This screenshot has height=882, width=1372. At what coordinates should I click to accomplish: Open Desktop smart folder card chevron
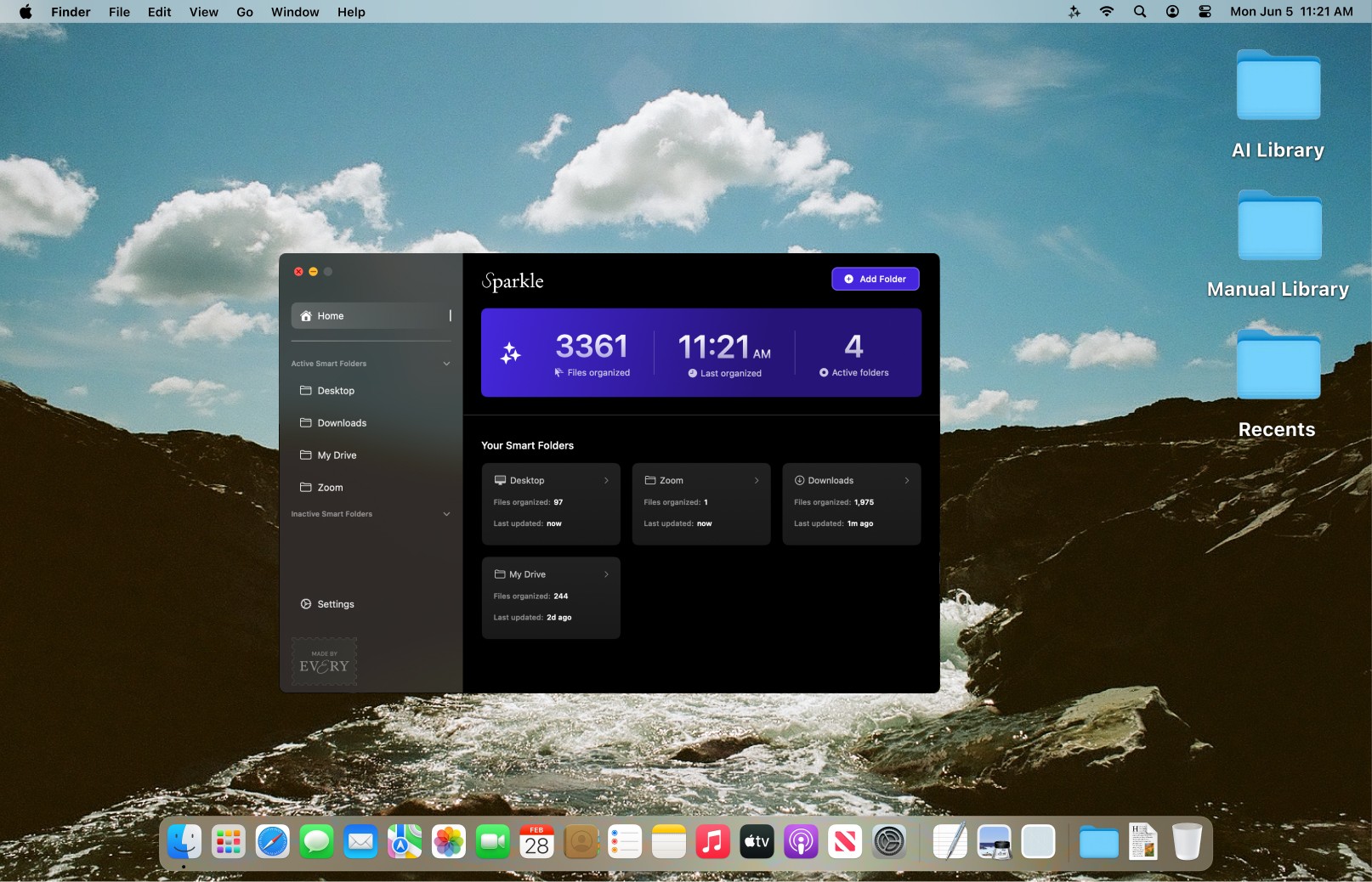tap(606, 481)
